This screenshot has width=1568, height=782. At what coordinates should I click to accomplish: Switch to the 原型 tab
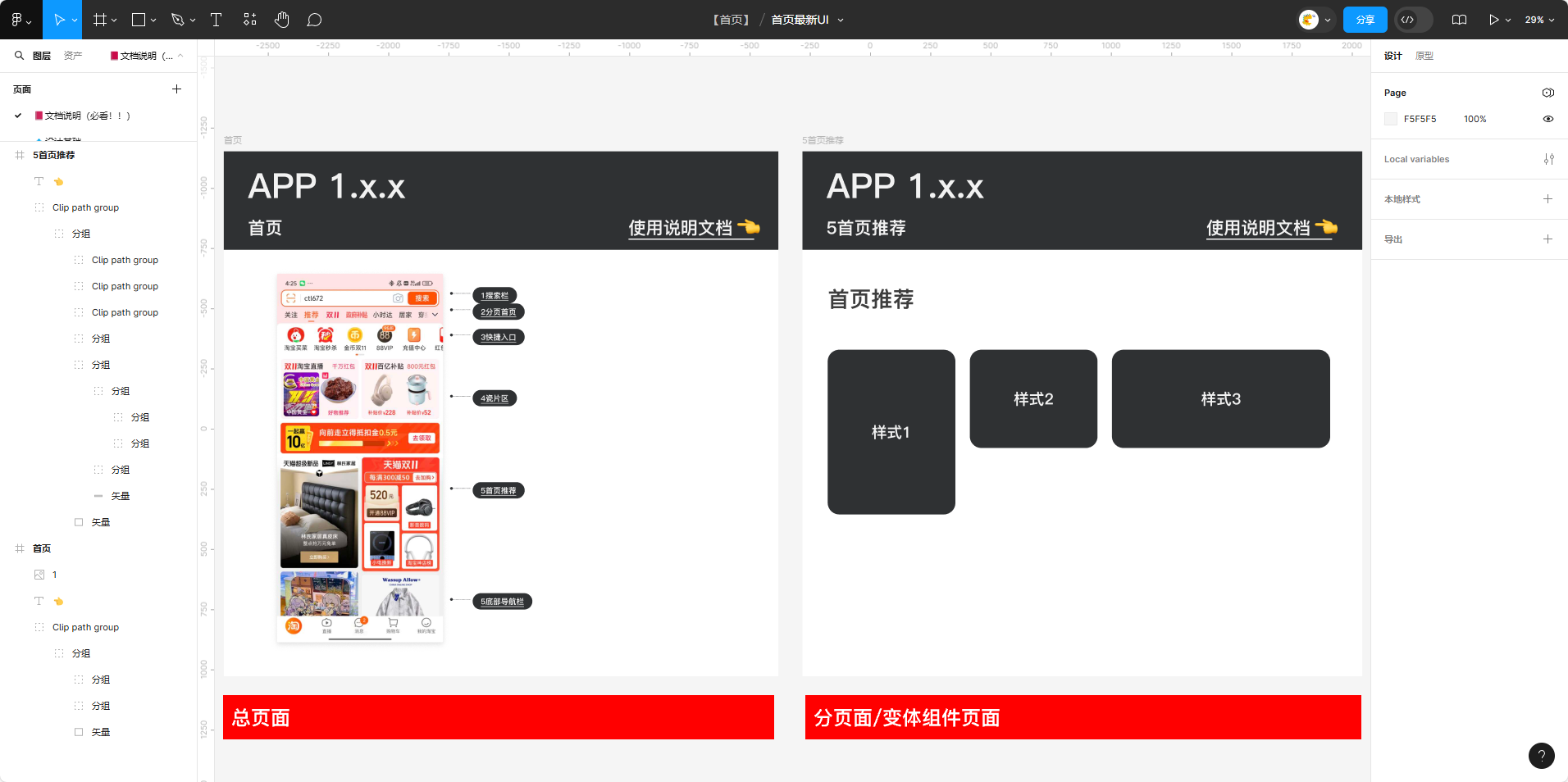pyautogui.click(x=1424, y=55)
